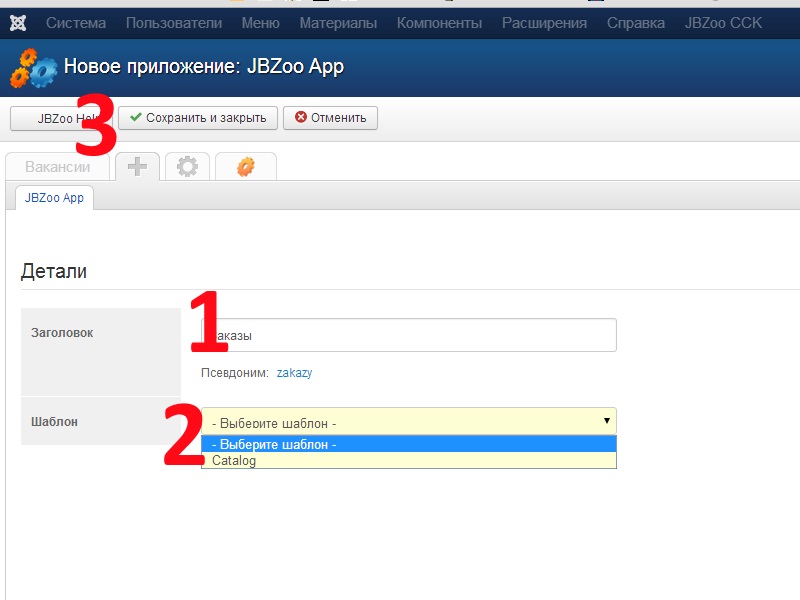Click the JBZoo Help button

click(61, 118)
